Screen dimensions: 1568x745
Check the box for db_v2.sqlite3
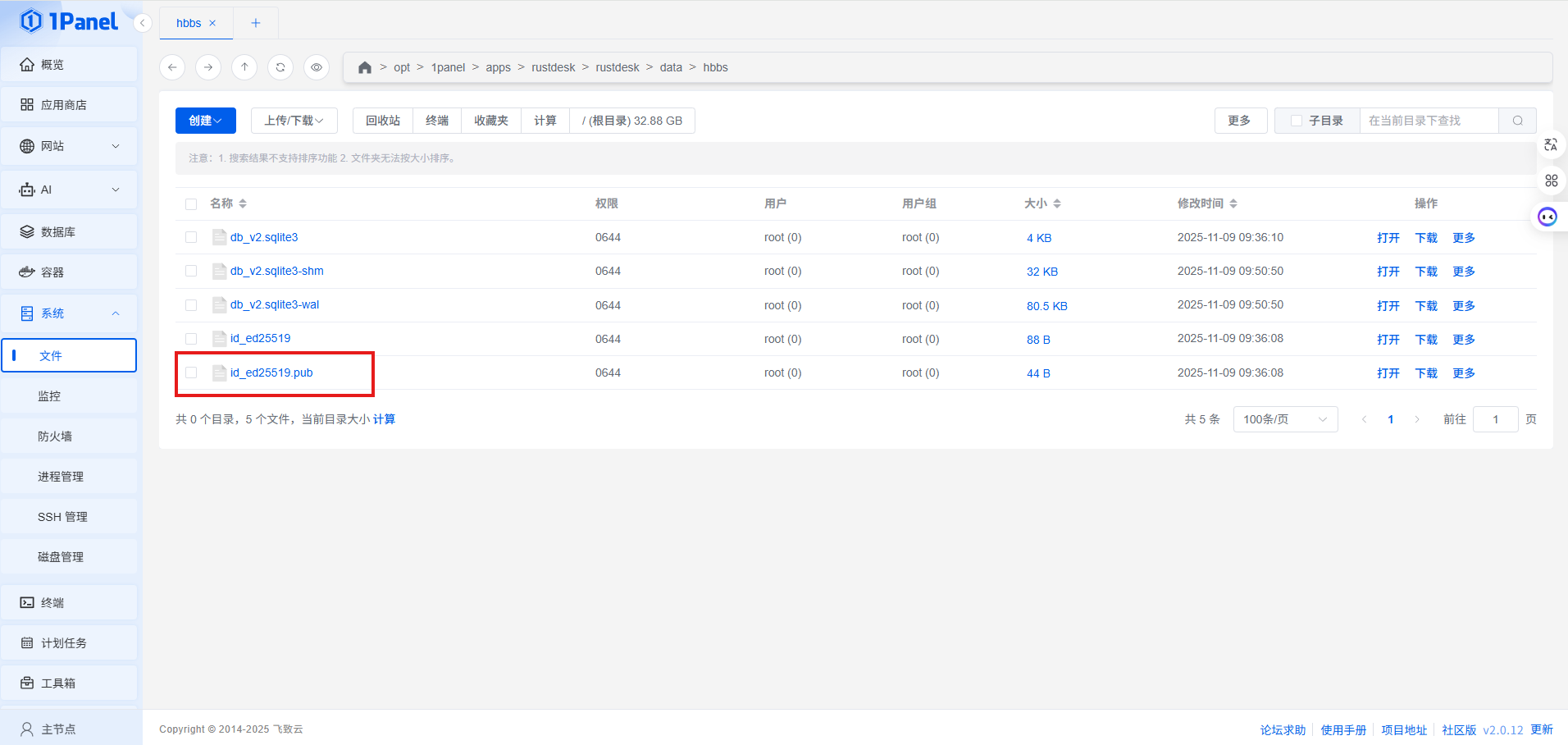[191, 237]
